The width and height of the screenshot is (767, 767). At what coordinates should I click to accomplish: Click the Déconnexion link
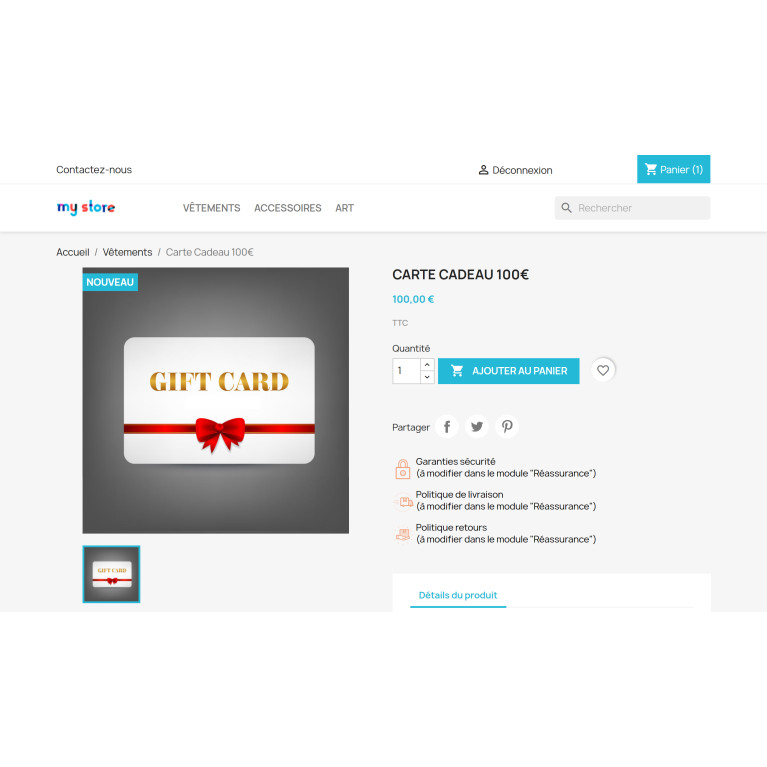coord(516,170)
